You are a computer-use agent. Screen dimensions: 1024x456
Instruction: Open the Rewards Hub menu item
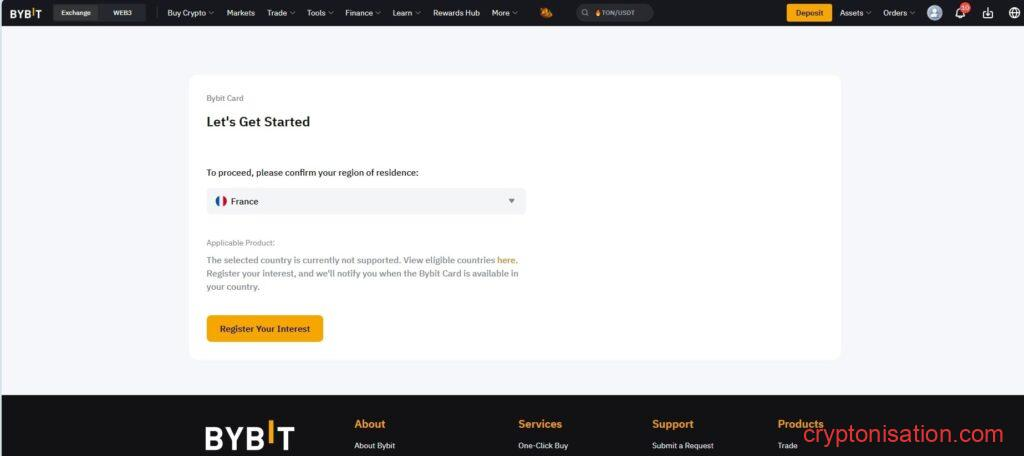[x=456, y=13]
